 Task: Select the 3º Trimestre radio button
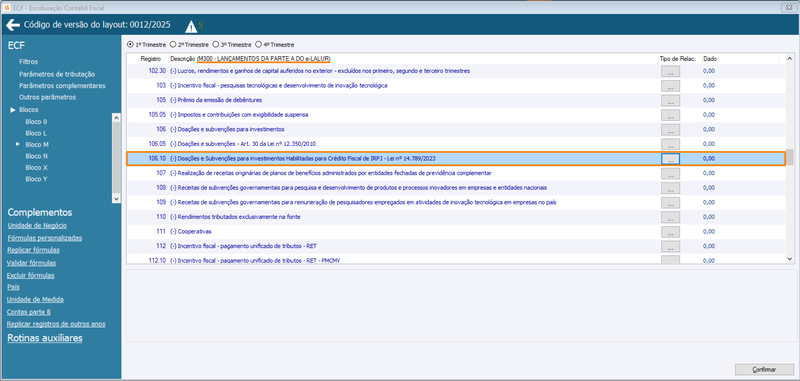point(216,44)
